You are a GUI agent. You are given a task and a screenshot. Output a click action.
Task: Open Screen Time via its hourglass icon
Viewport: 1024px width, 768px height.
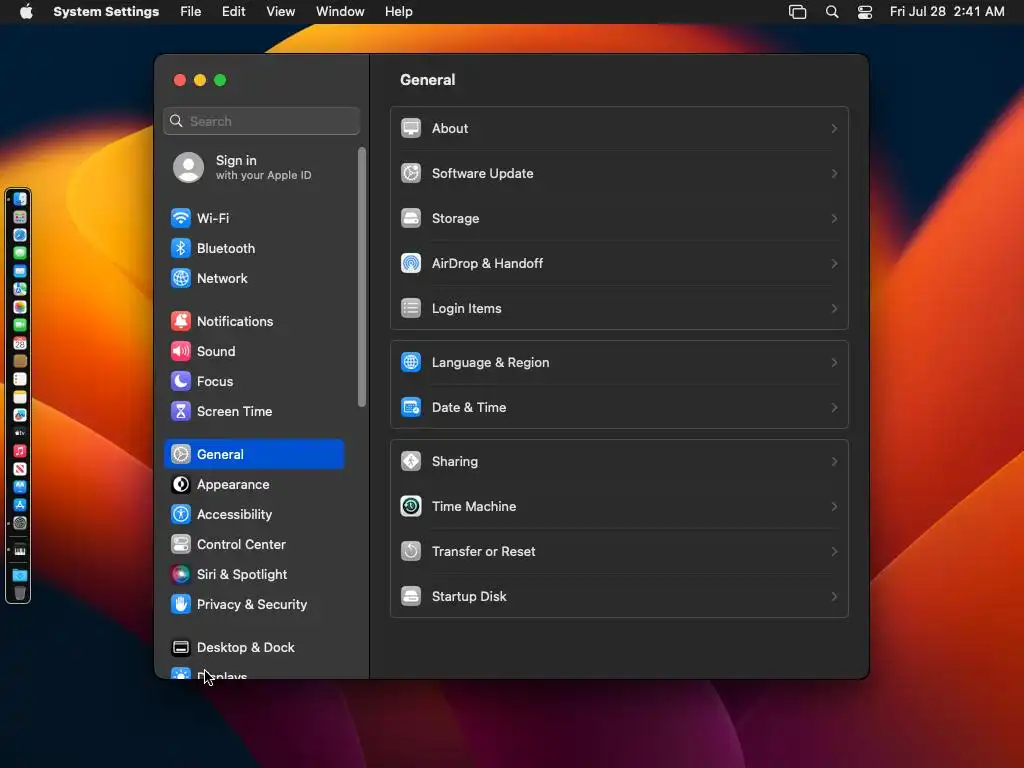pyautogui.click(x=181, y=411)
